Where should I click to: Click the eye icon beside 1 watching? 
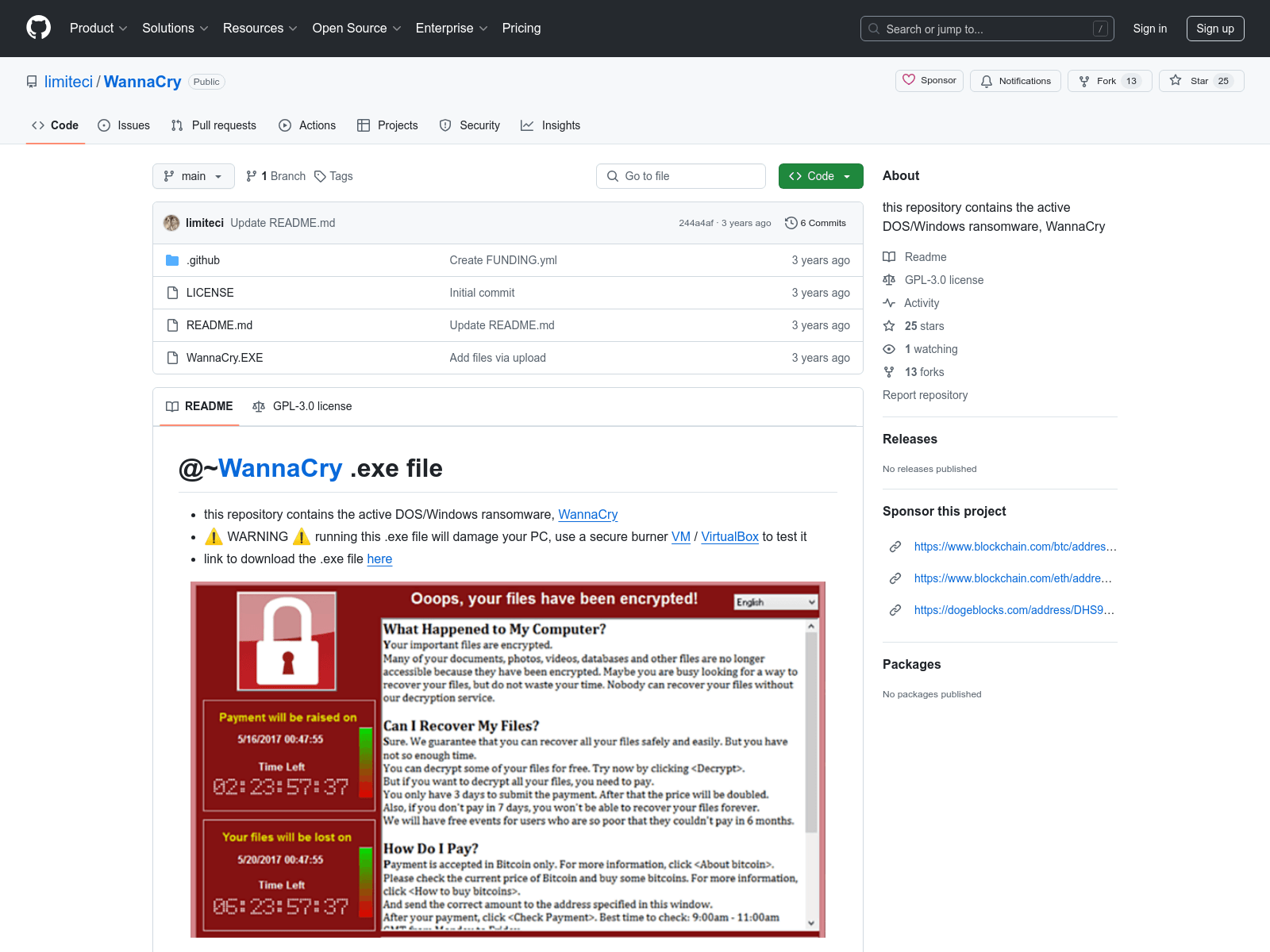click(889, 349)
